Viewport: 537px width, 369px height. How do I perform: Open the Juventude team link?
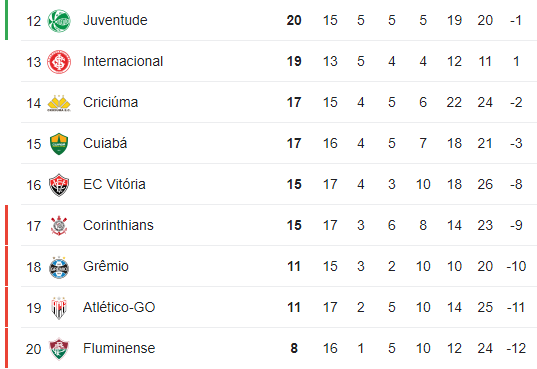coord(115,20)
